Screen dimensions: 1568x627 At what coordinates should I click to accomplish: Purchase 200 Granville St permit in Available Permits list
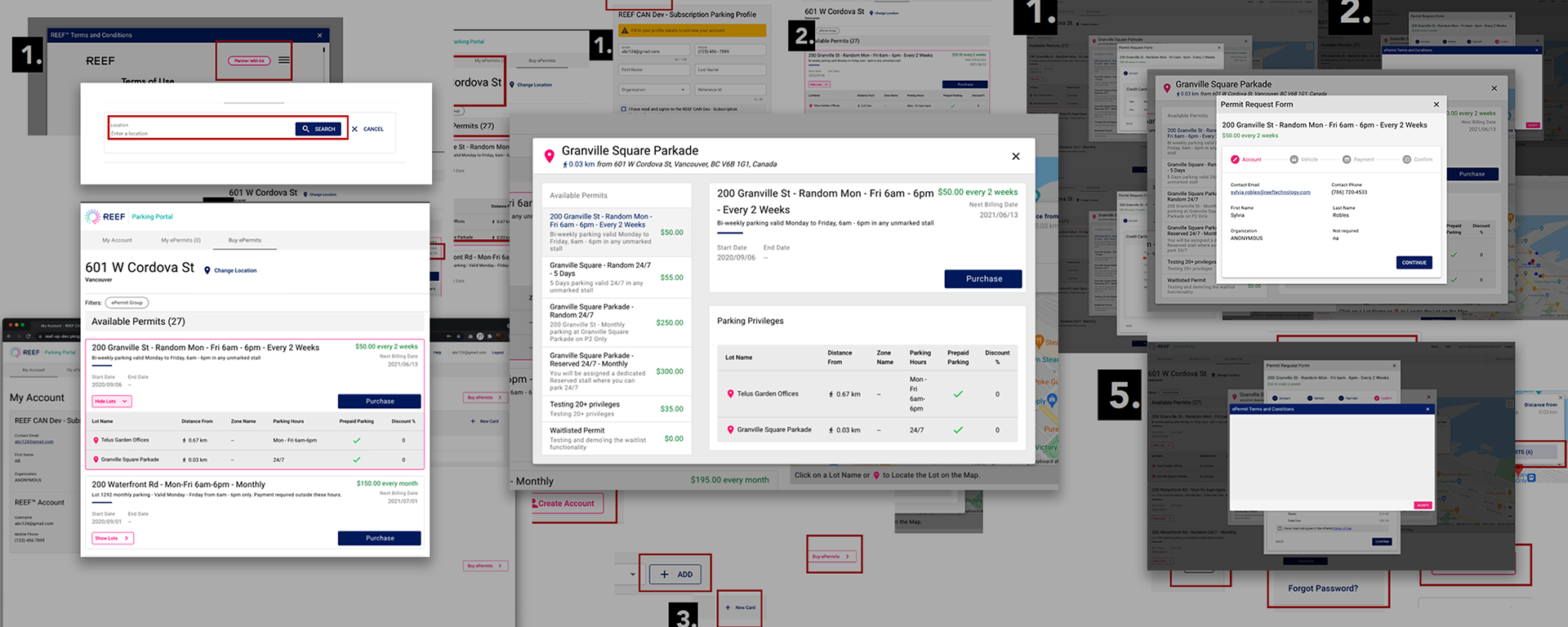click(x=380, y=401)
